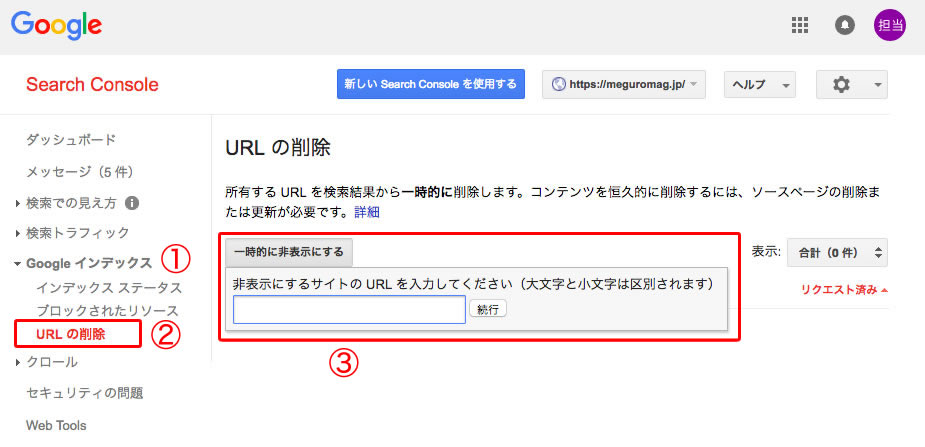Expand 検索トラフィック in the sidebar
Image resolution: width=925 pixels, height=447 pixels.
(x=77, y=233)
